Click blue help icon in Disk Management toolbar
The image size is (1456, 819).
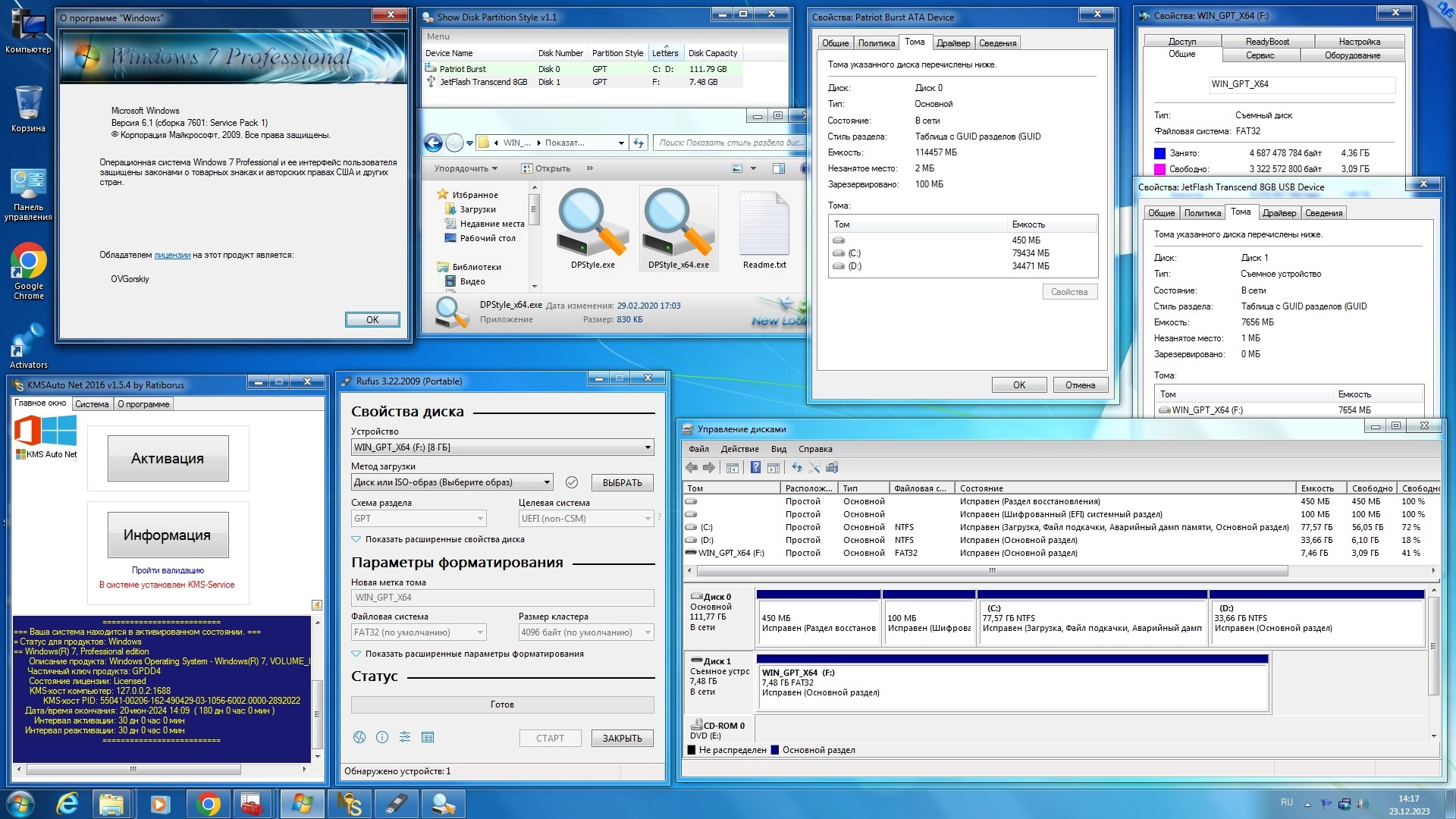point(755,468)
